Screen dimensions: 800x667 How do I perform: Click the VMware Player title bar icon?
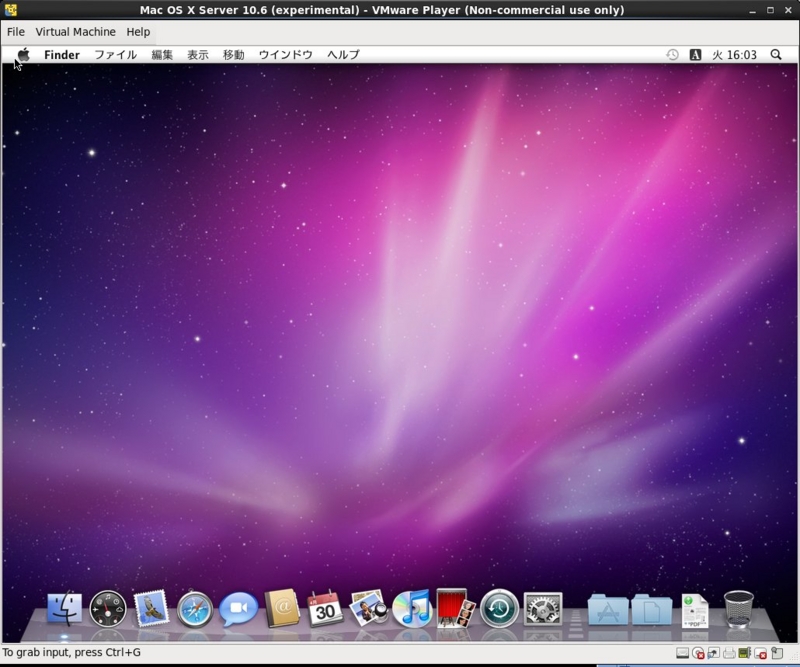11,10
